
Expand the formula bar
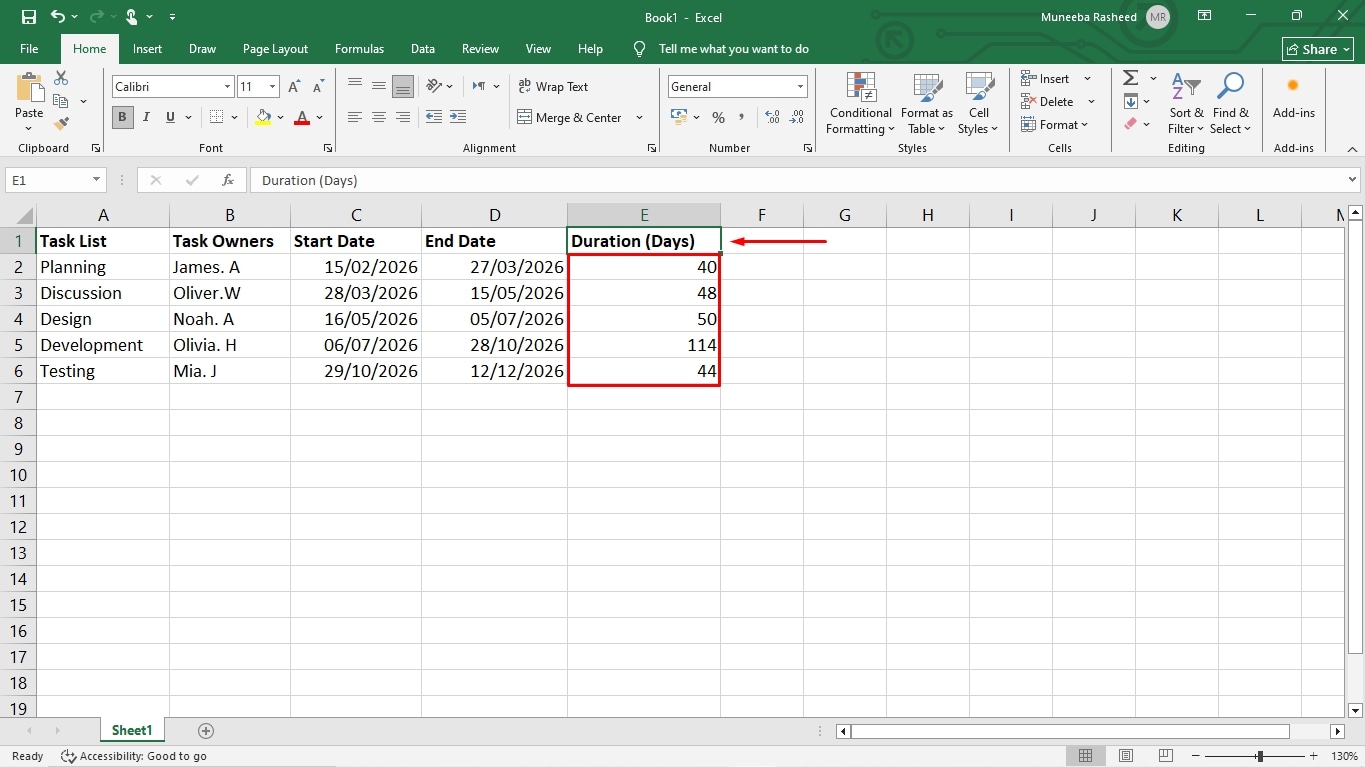pyautogui.click(x=1352, y=180)
